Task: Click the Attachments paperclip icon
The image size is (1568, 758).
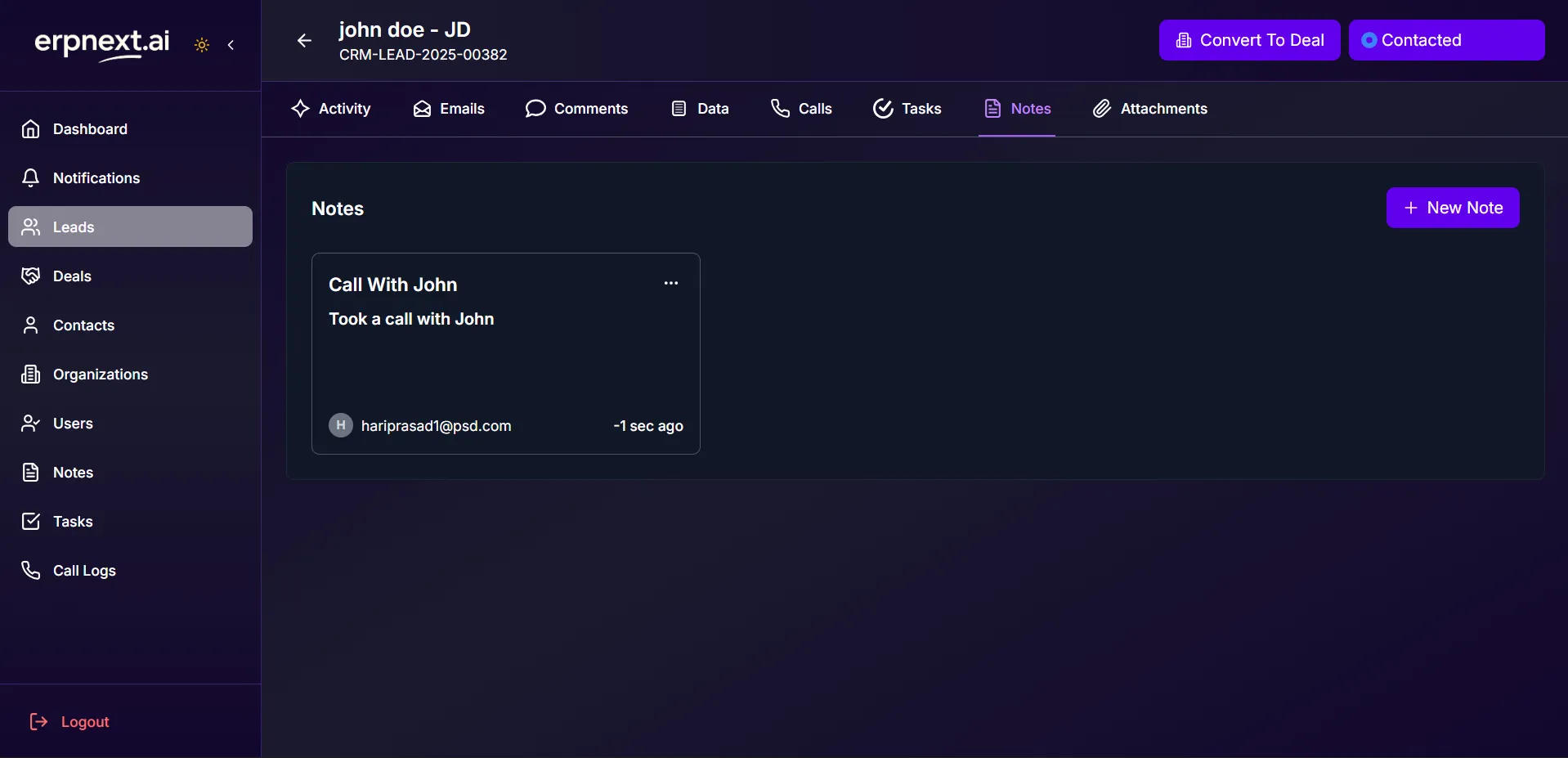Action: [x=1102, y=109]
